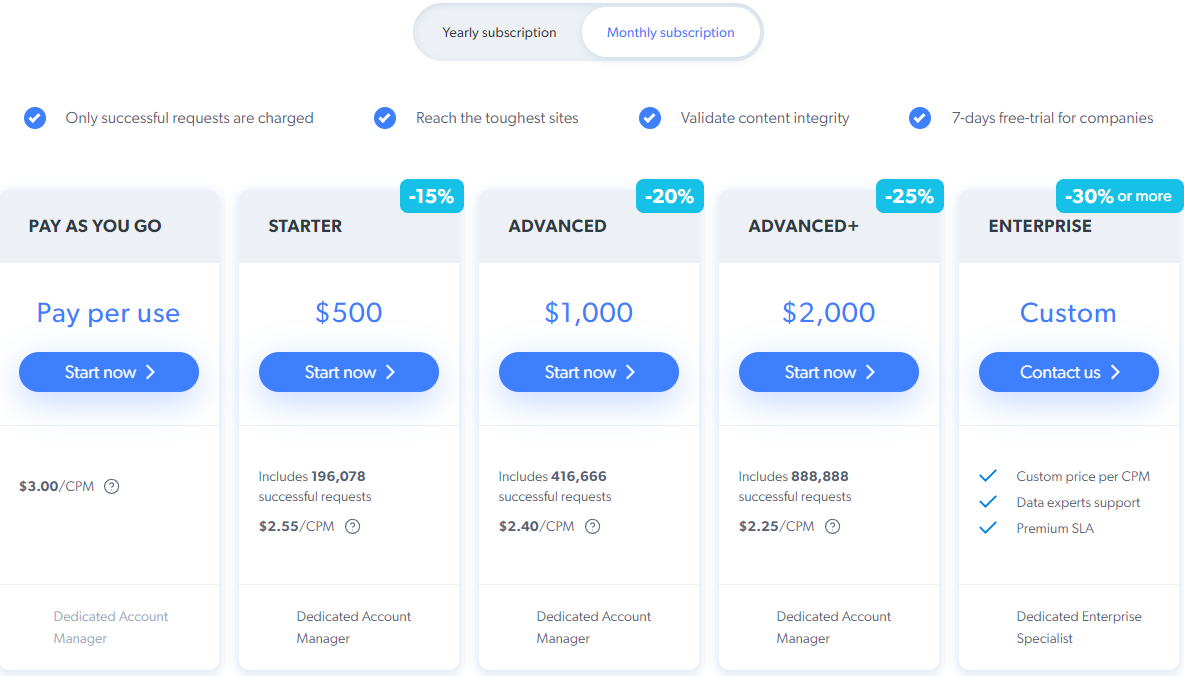Click the -30% or more Enterprise badge

[x=1119, y=196]
